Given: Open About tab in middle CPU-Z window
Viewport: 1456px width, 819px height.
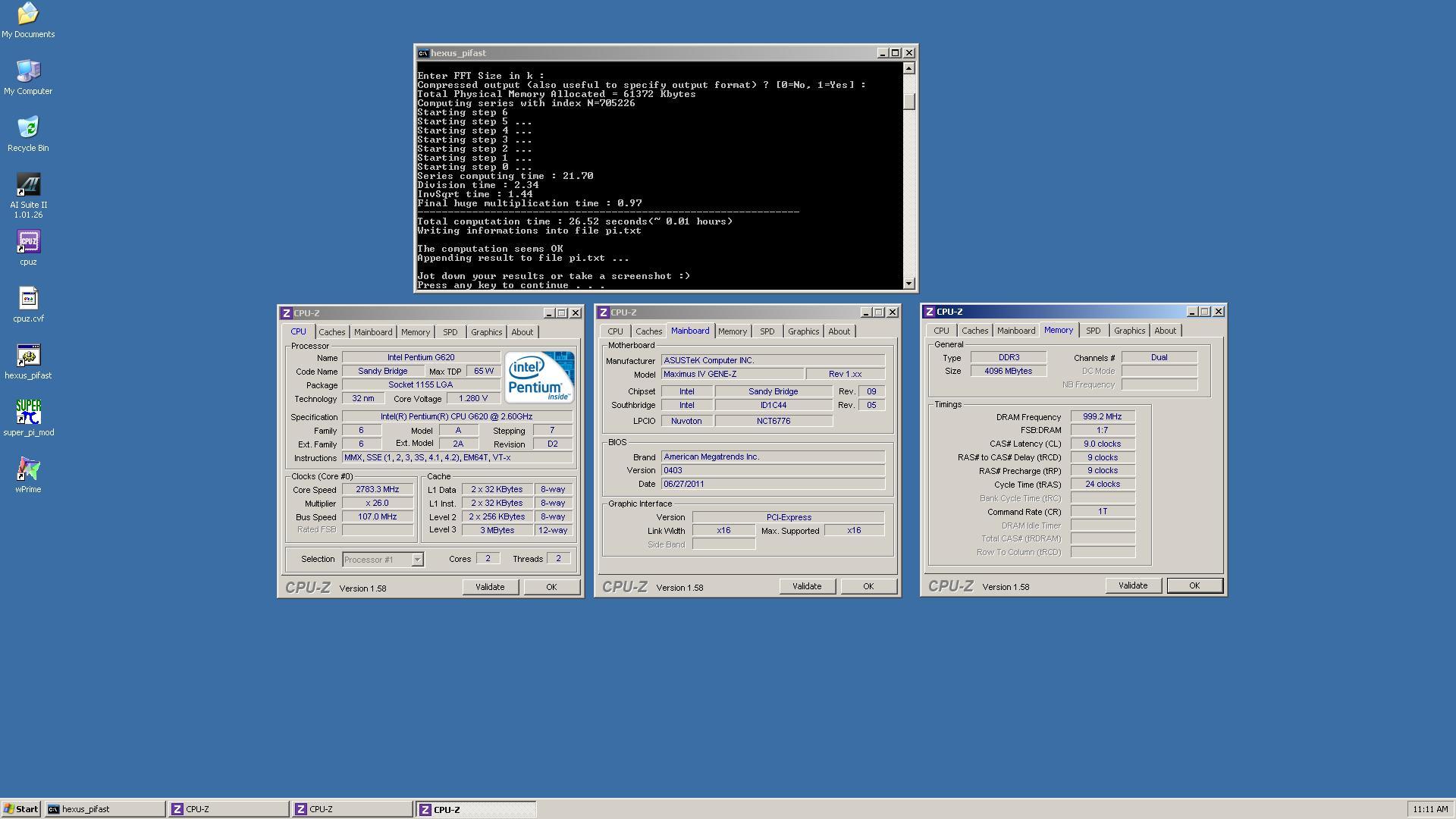Looking at the screenshot, I should [x=839, y=331].
